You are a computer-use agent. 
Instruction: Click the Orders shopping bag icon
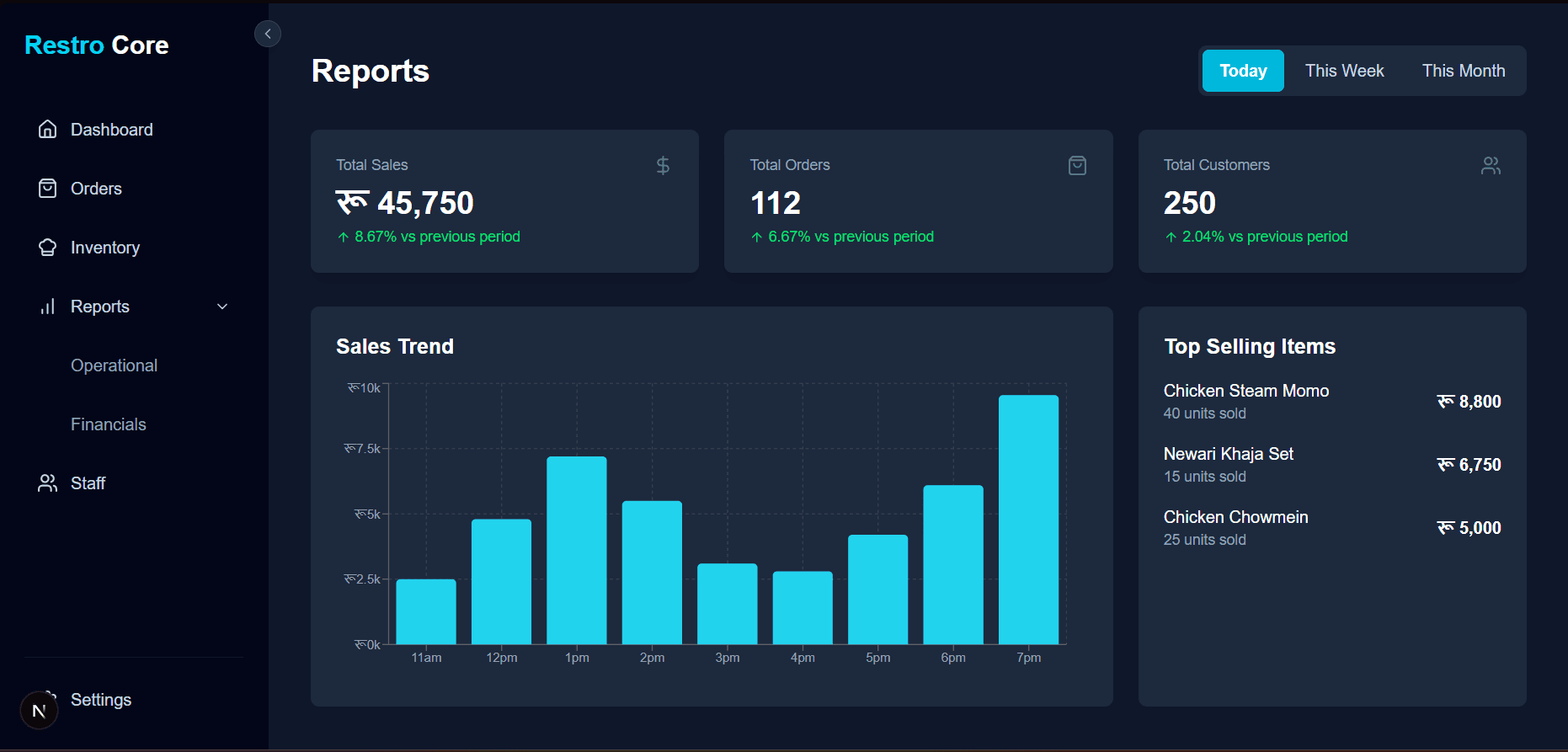(48, 189)
